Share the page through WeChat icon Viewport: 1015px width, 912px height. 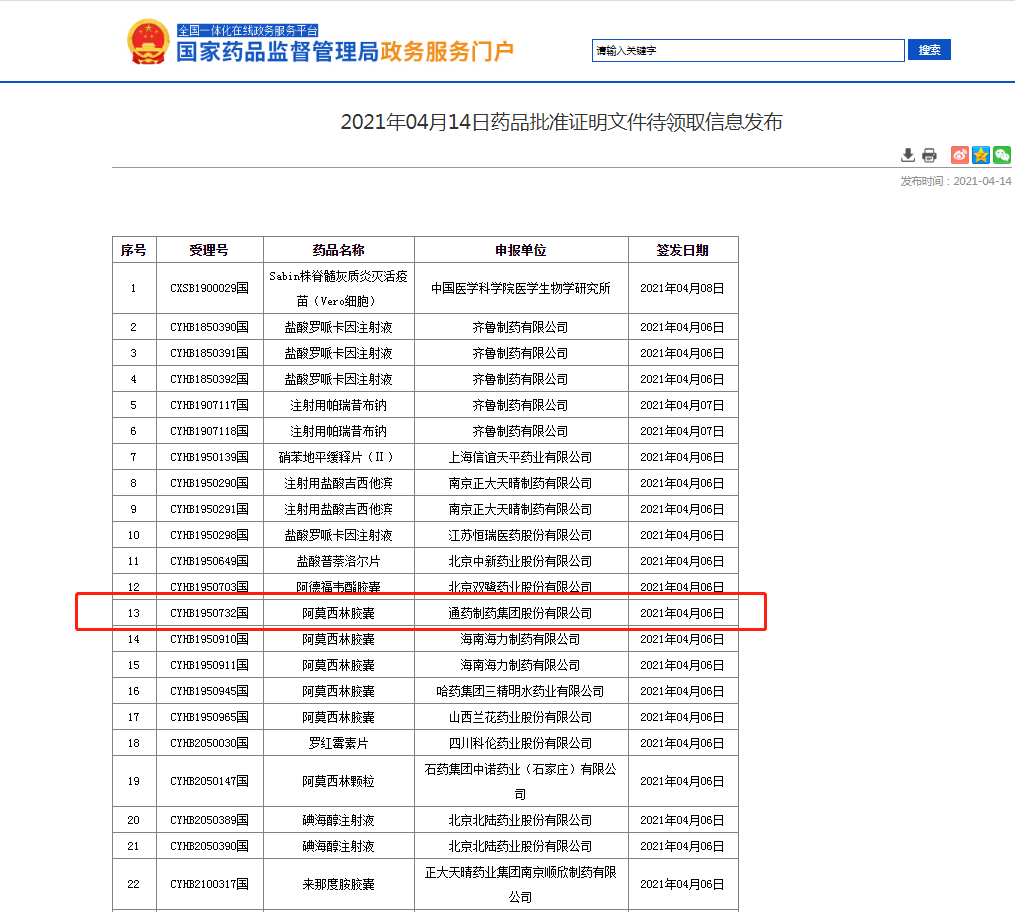point(1002,155)
